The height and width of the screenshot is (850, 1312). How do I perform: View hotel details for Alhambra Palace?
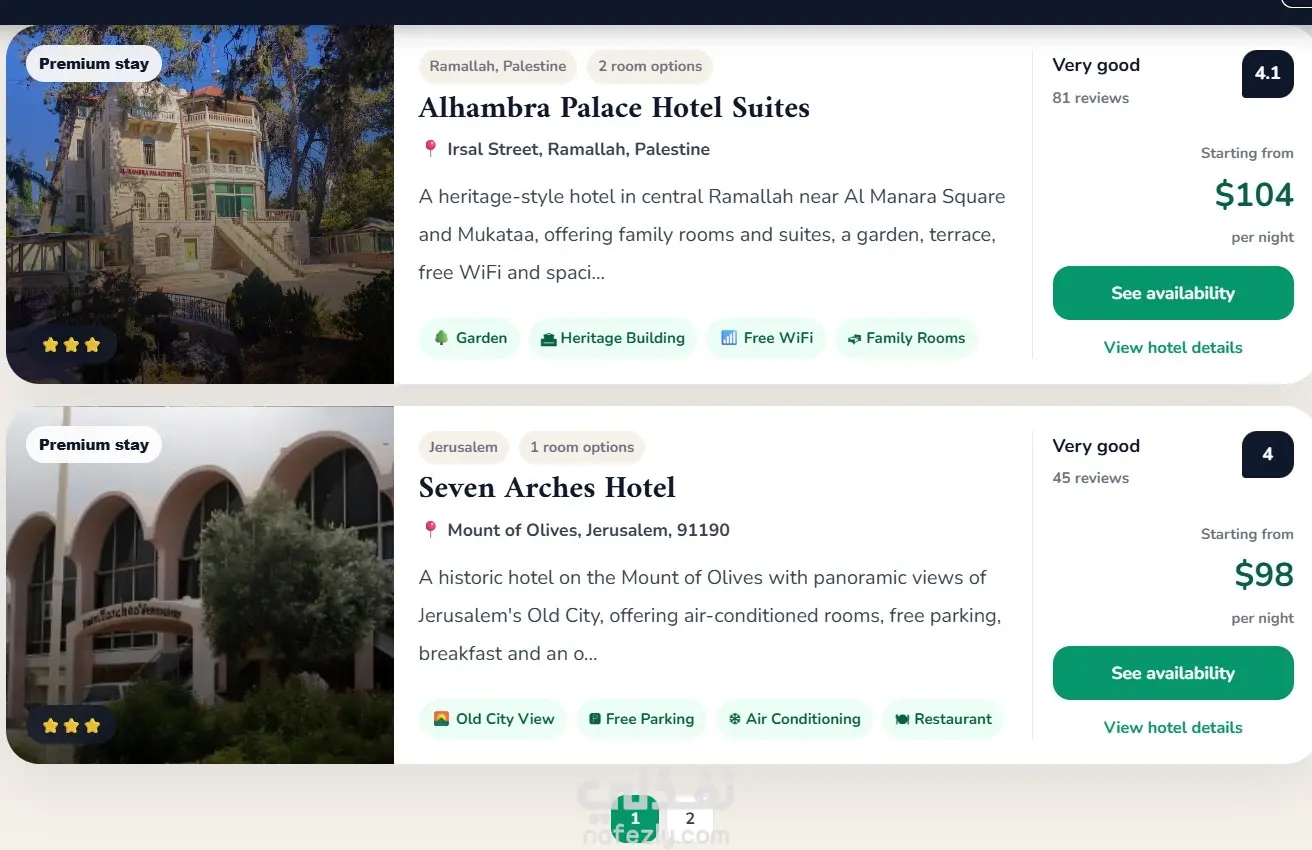pos(1173,347)
